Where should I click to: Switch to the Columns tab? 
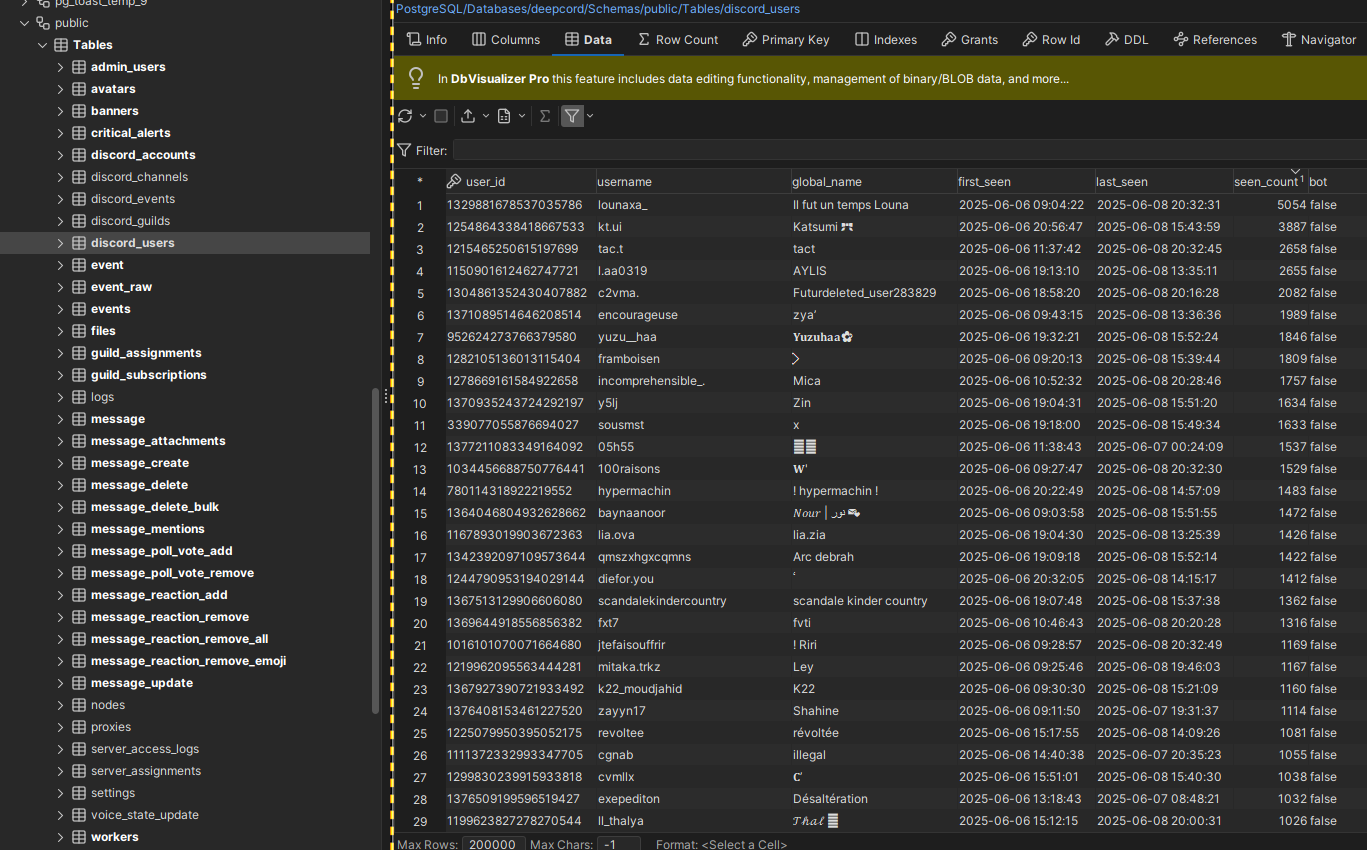pos(506,40)
